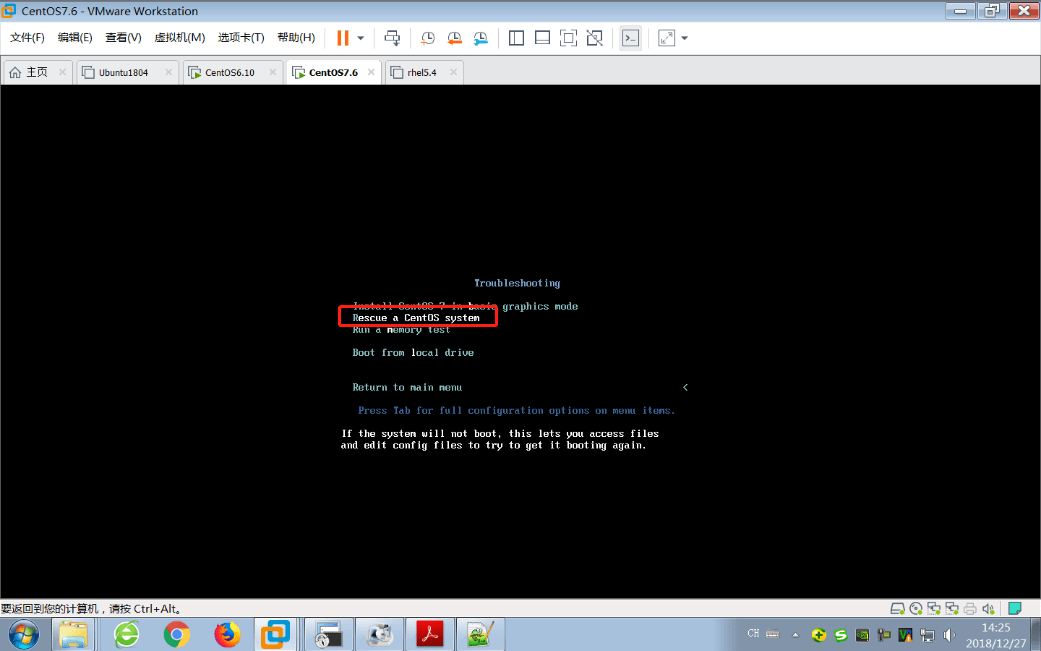The height and width of the screenshot is (651, 1041).
Task: Toggle Unity mode icon in toolbar
Action: pyautogui.click(x=595, y=38)
